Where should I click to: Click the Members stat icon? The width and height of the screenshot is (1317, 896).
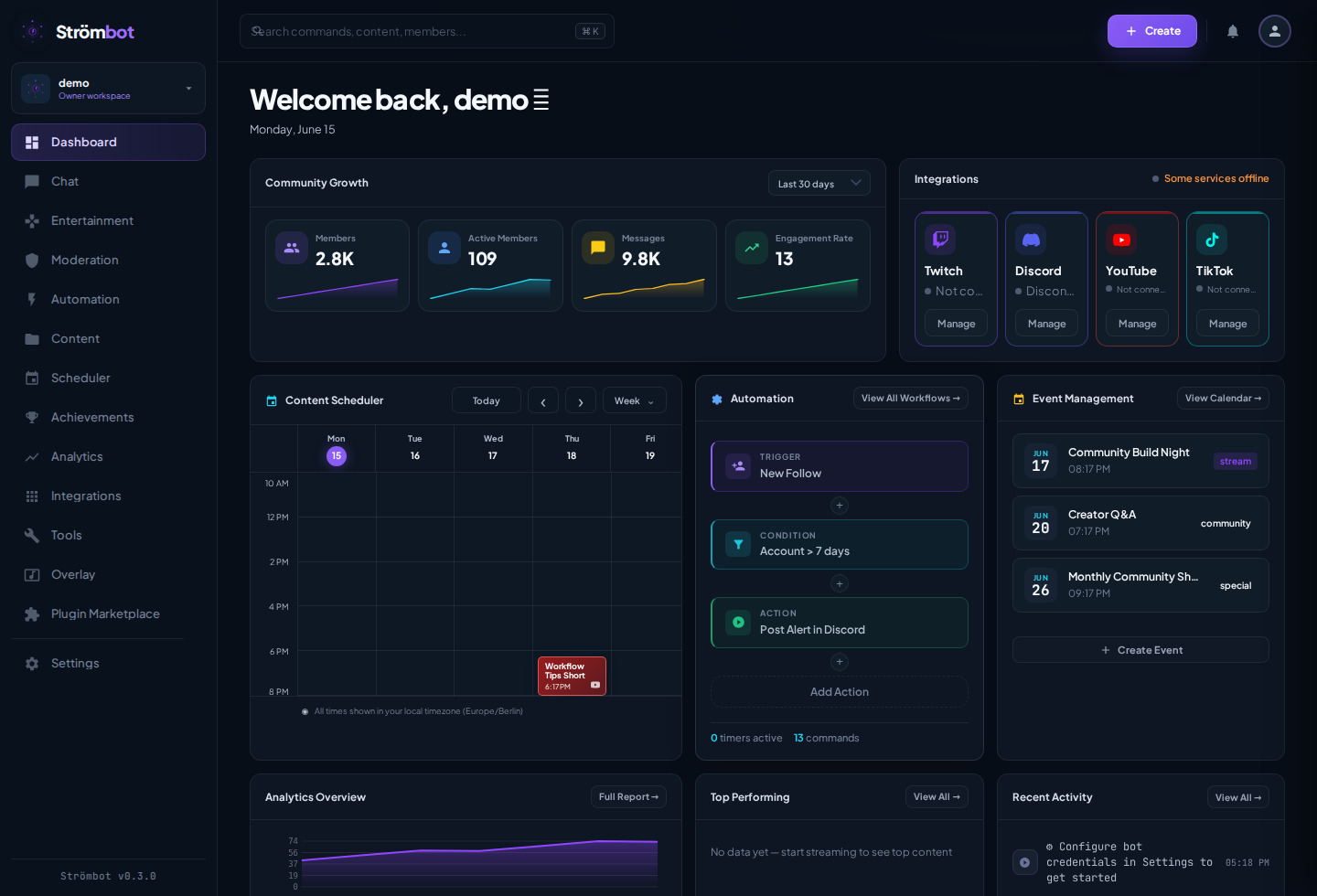click(x=292, y=247)
